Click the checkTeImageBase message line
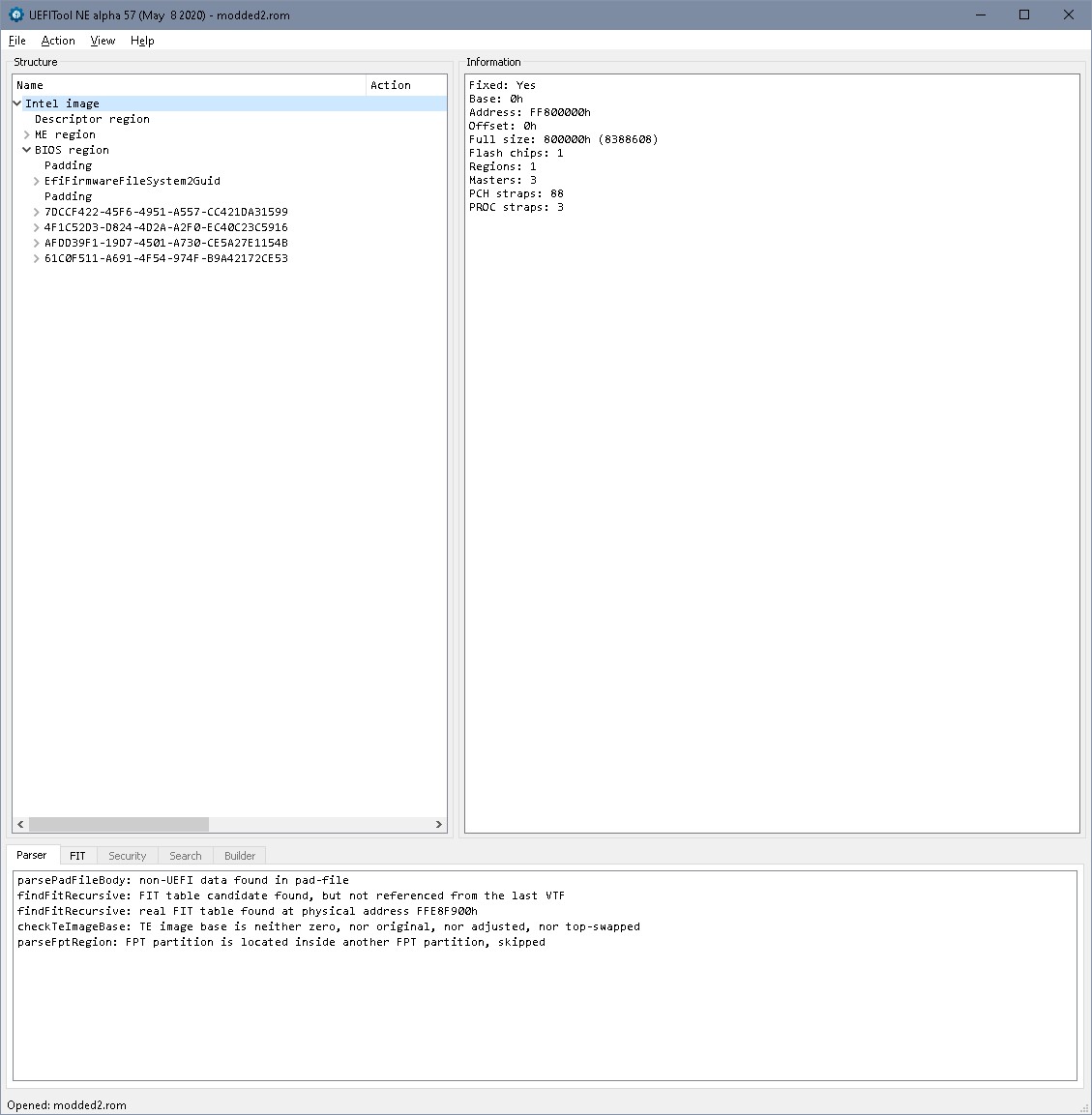This screenshot has height=1115, width=1092. point(329,926)
